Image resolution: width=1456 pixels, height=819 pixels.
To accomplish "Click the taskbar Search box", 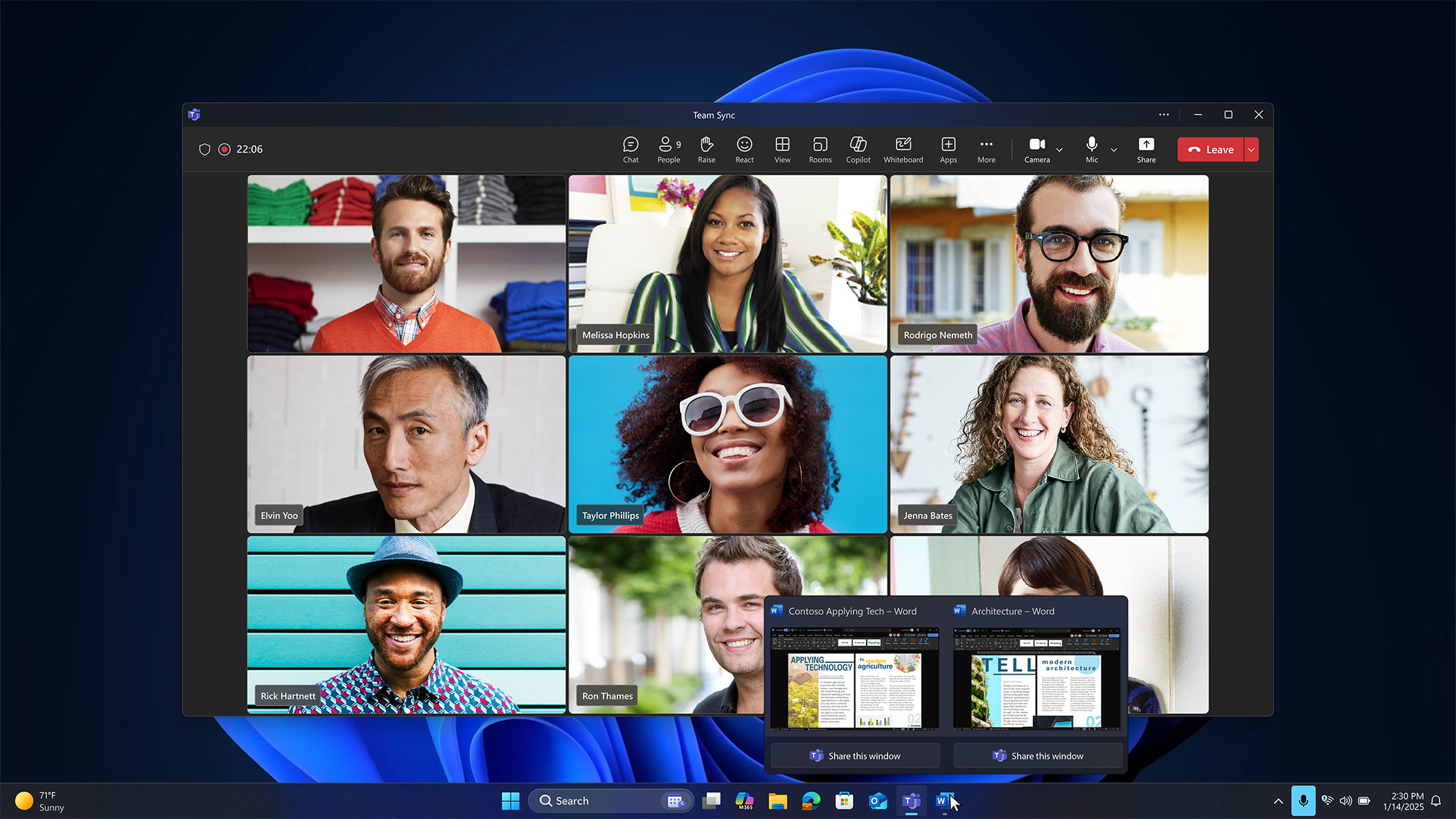I will pos(611,801).
